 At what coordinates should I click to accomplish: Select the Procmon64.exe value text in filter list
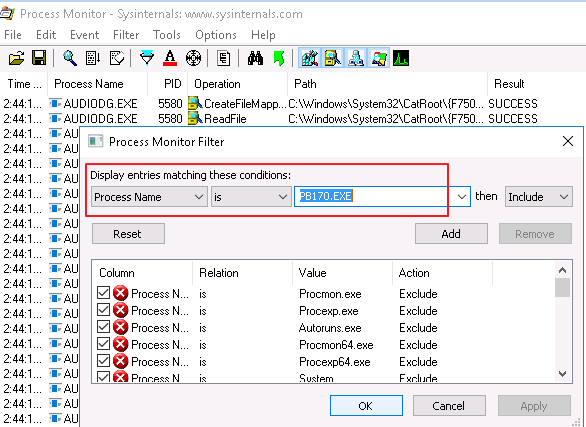(336, 344)
